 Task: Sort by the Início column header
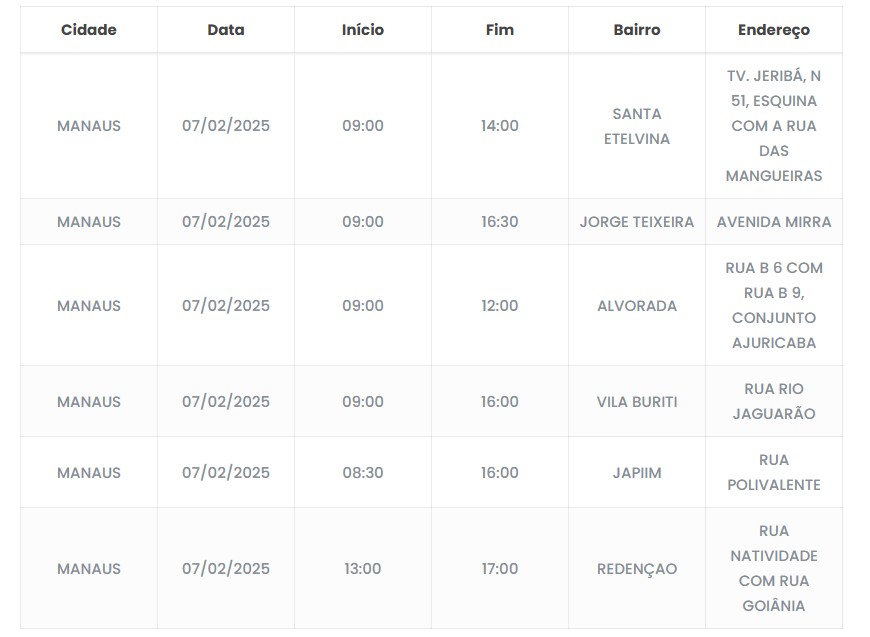tap(363, 30)
